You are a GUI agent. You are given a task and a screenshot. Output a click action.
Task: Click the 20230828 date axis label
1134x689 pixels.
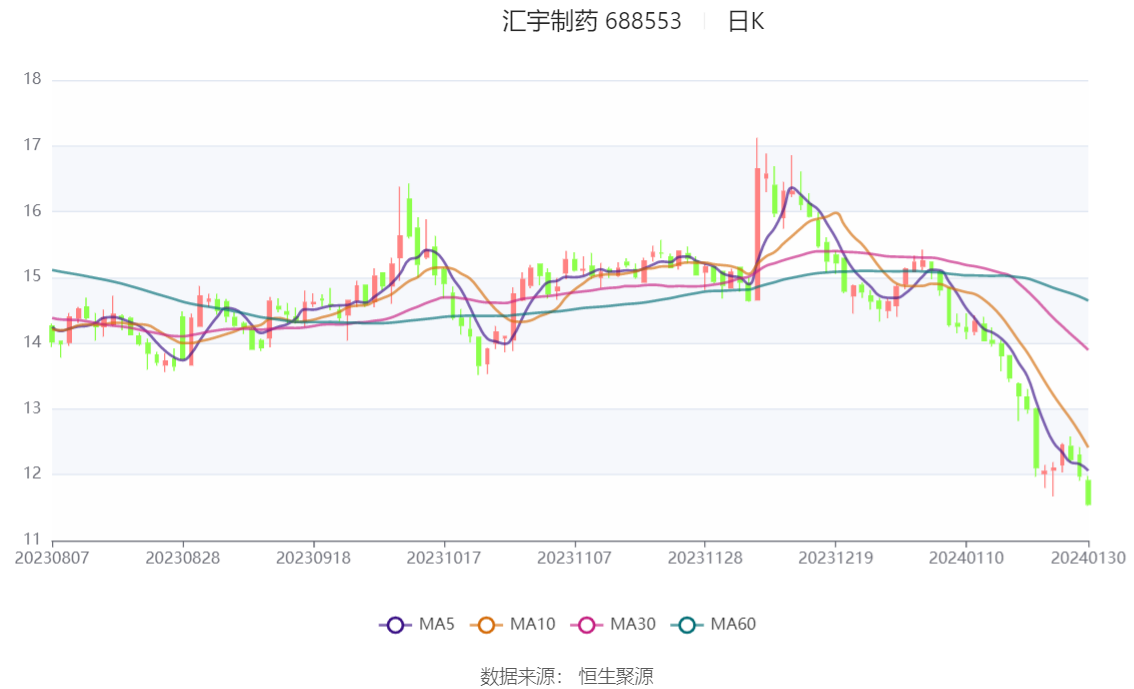click(x=182, y=558)
